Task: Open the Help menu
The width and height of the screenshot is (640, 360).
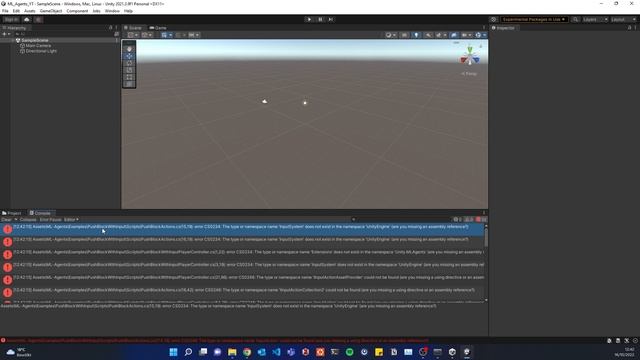Action: coord(128,11)
